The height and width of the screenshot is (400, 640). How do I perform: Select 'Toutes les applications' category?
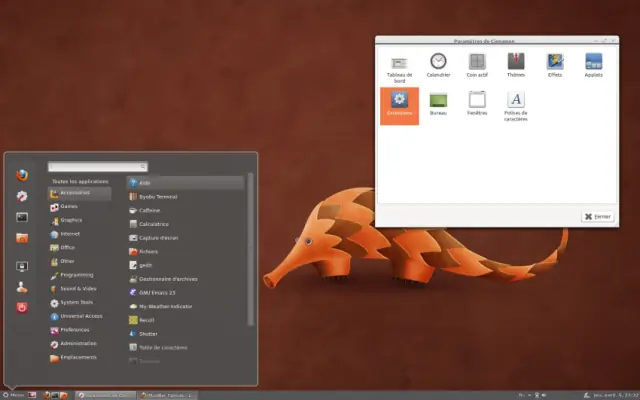pos(80,181)
